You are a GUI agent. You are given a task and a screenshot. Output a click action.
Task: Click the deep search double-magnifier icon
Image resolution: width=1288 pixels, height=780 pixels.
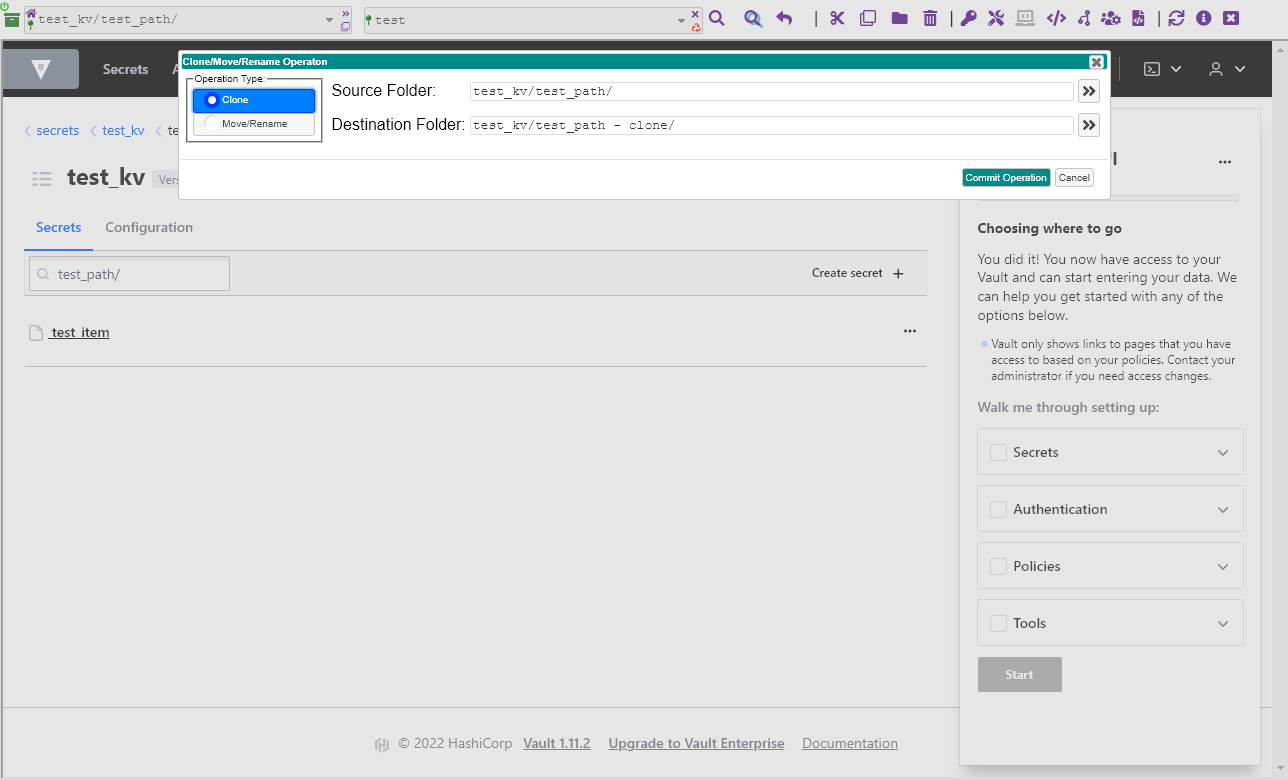click(x=753, y=18)
